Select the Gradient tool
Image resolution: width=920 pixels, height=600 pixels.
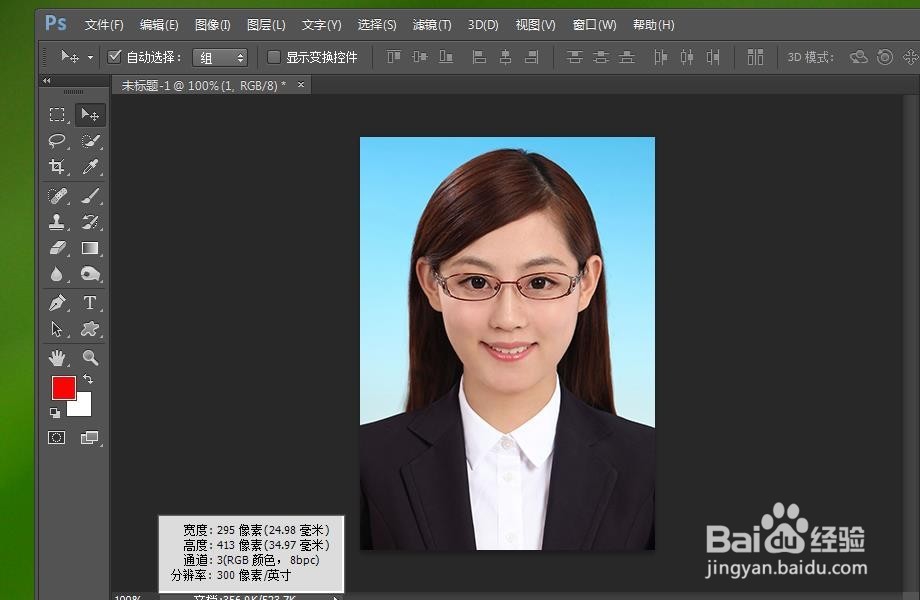pos(91,246)
